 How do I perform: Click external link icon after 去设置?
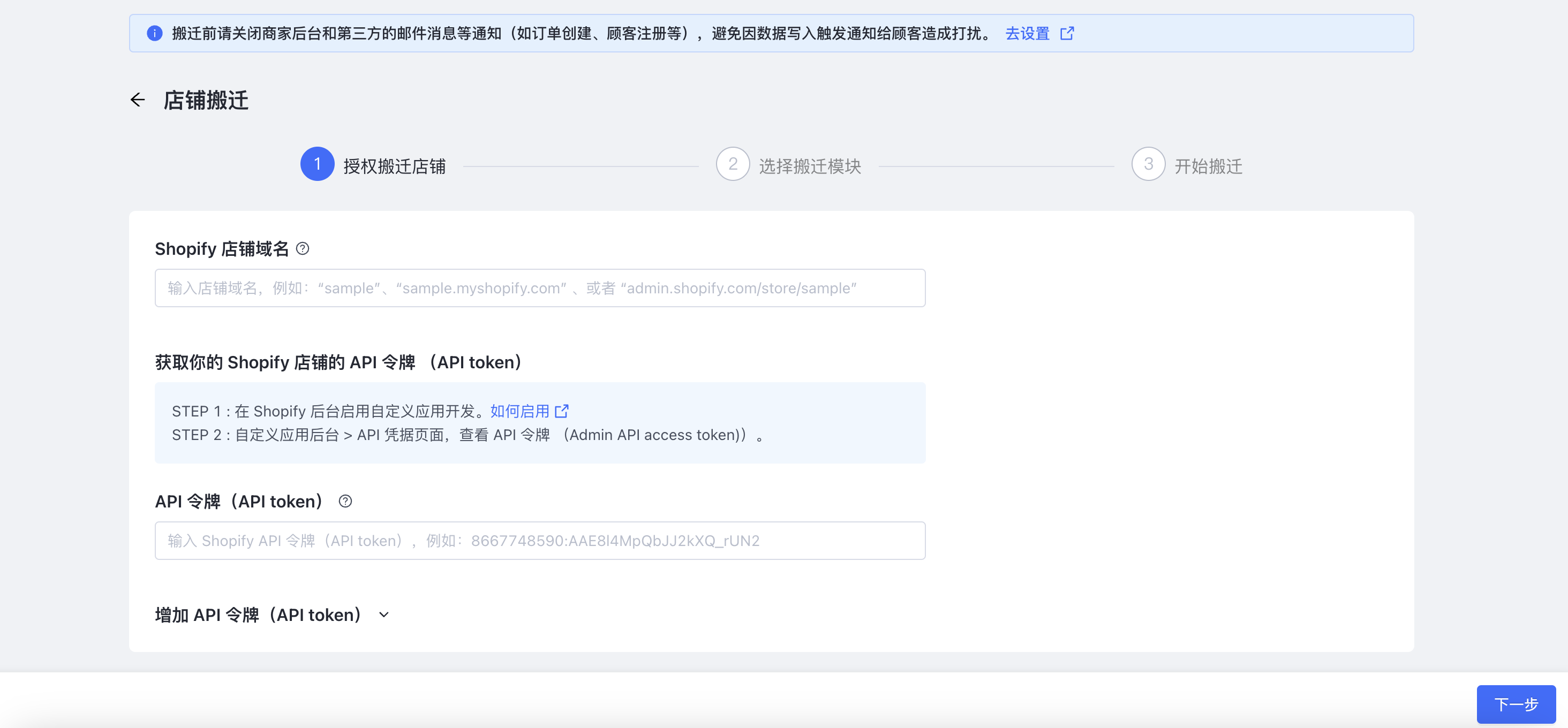click(x=1067, y=33)
